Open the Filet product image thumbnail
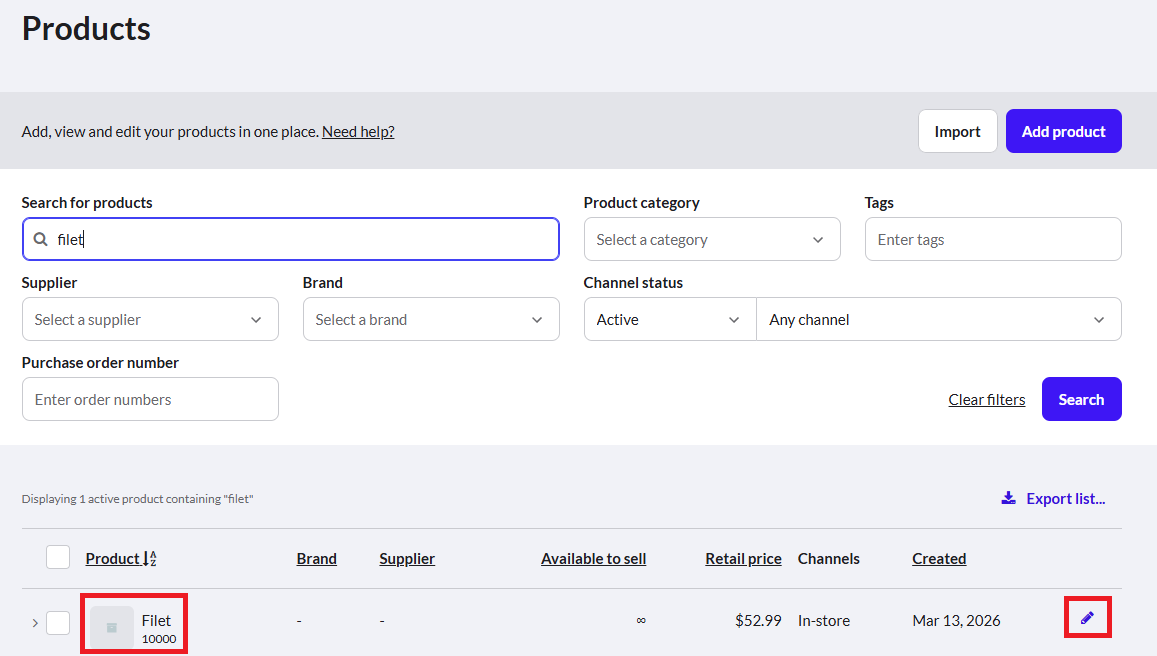This screenshot has width=1157, height=656. pos(111,627)
